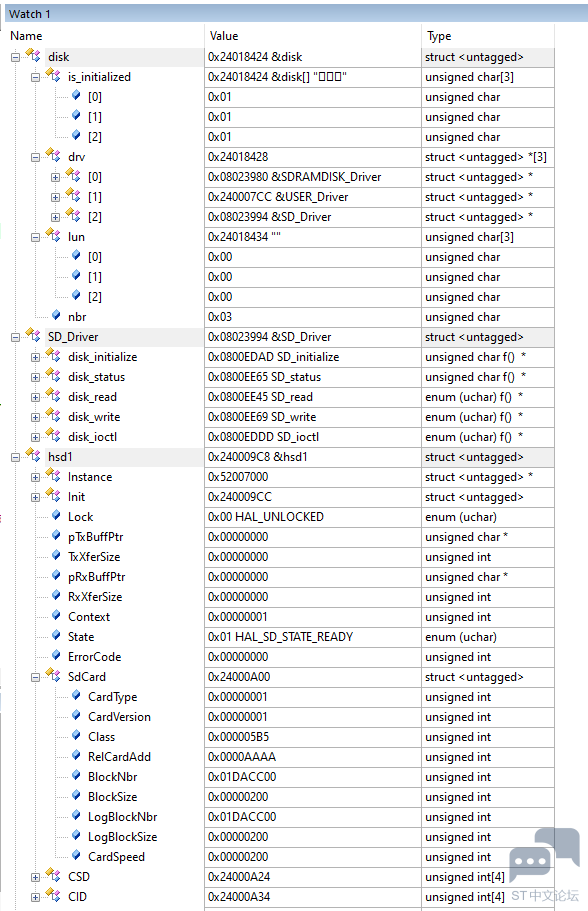This screenshot has height=911, width=588.
Task: Select the Instance value 0x52007000
Action: [x=238, y=477]
